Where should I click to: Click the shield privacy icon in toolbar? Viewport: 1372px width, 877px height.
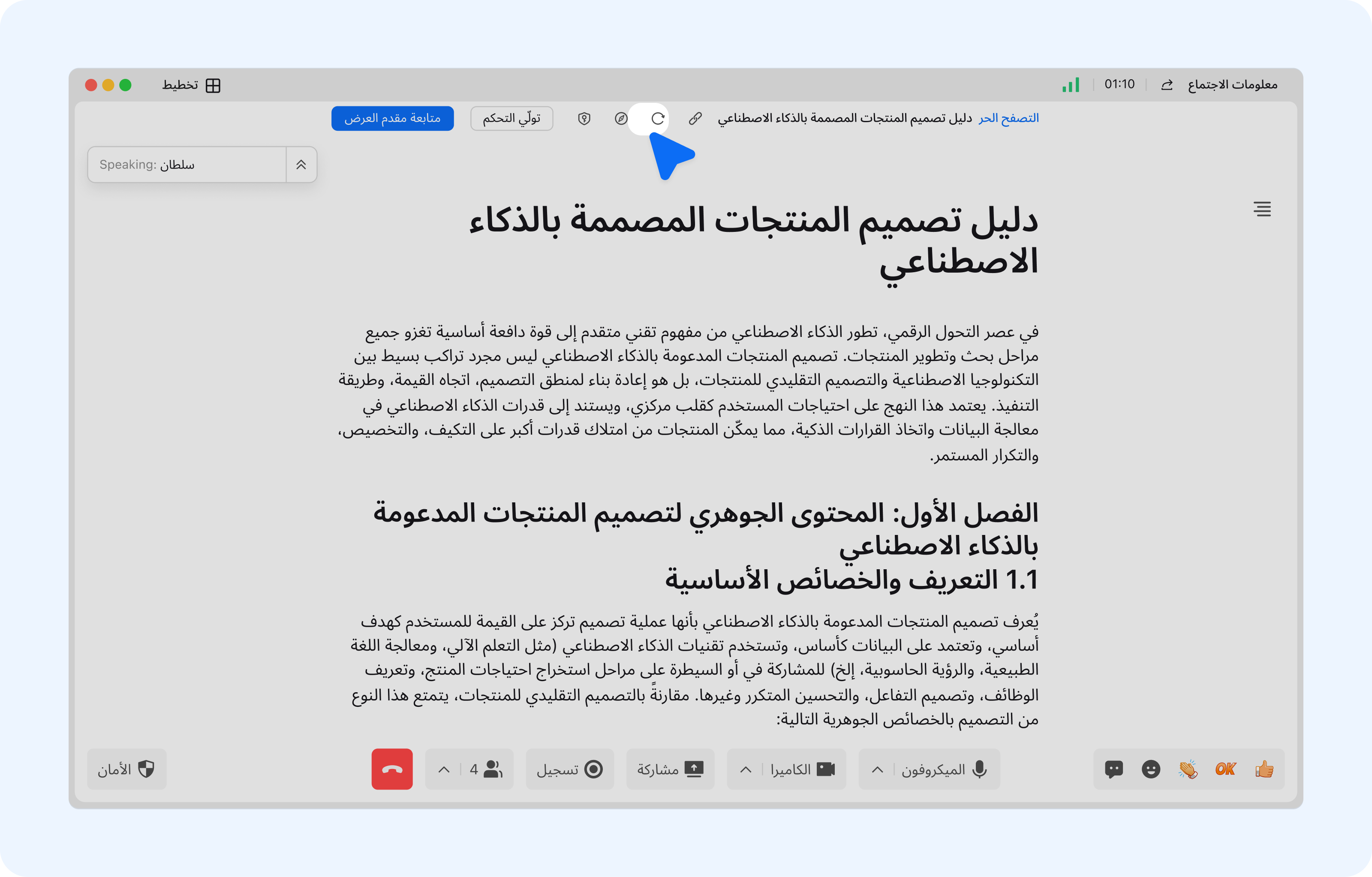584,118
